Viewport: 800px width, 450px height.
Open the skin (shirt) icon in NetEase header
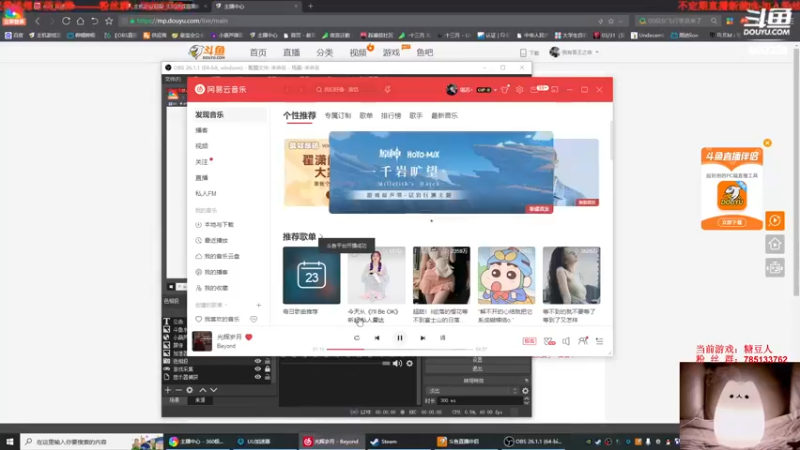coord(505,89)
